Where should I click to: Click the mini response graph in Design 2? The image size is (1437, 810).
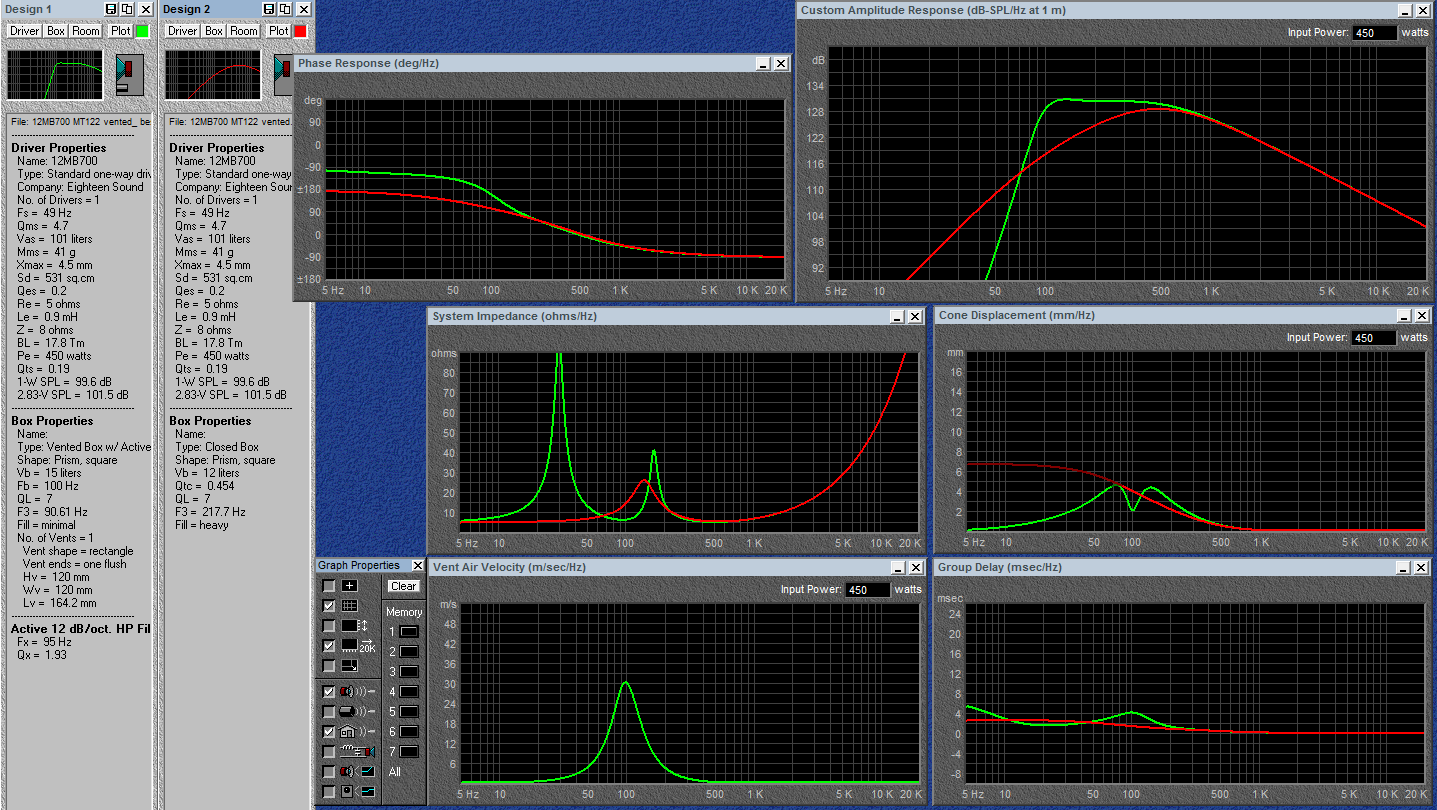(x=213, y=75)
